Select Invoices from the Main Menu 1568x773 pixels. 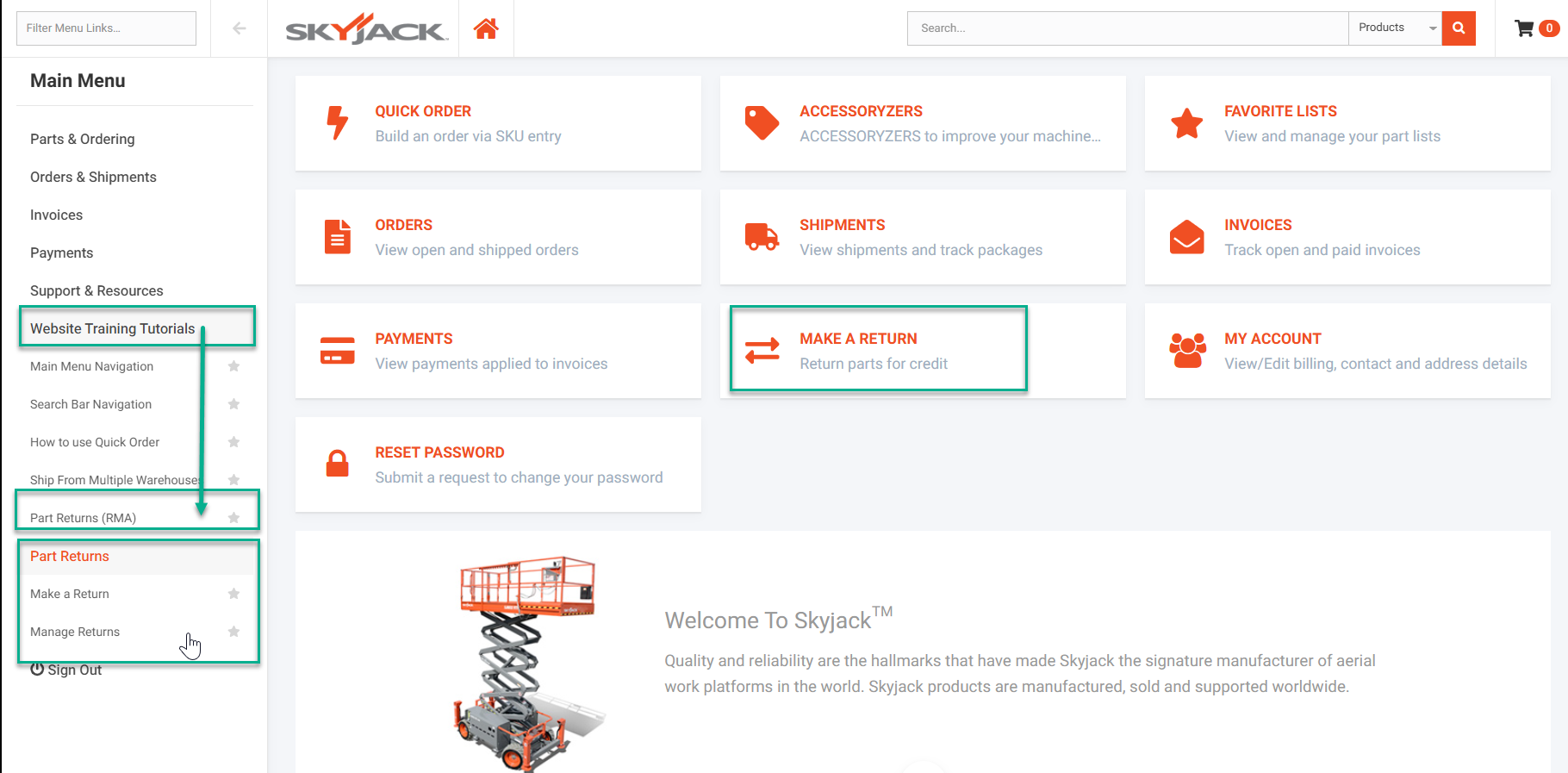(x=57, y=215)
